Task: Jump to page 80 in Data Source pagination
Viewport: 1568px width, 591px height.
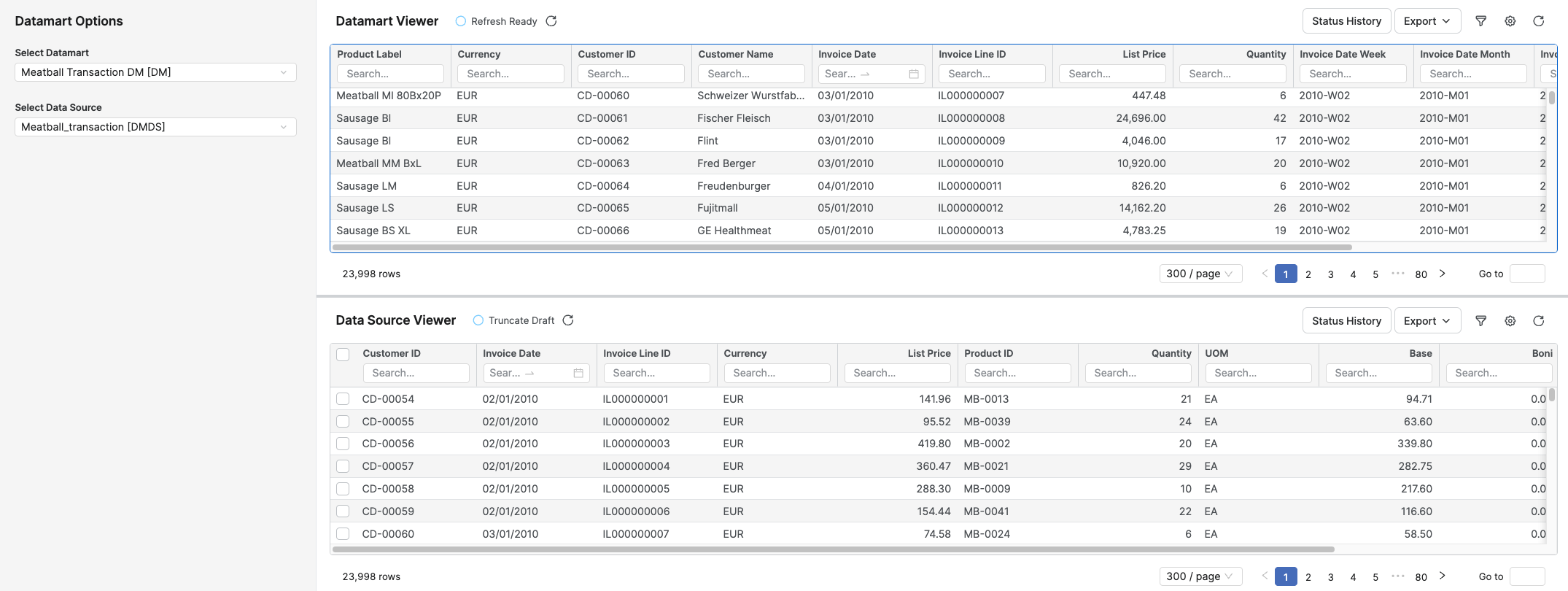Action: click(x=1421, y=577)
